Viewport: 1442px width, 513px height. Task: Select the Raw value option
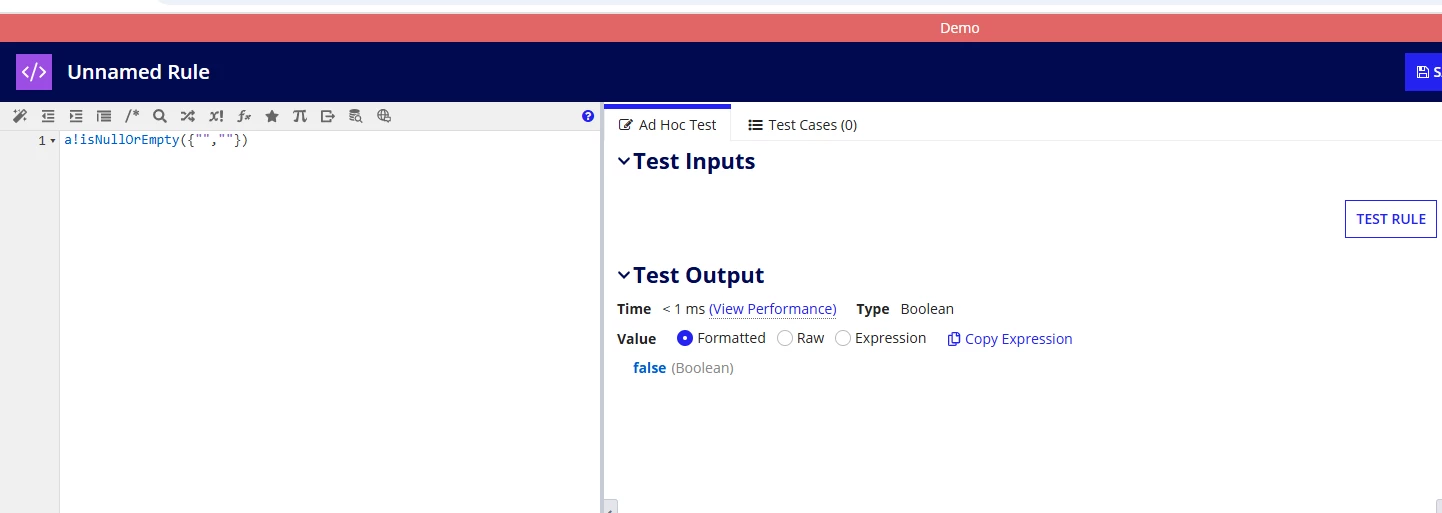click(x=785, y=338)
